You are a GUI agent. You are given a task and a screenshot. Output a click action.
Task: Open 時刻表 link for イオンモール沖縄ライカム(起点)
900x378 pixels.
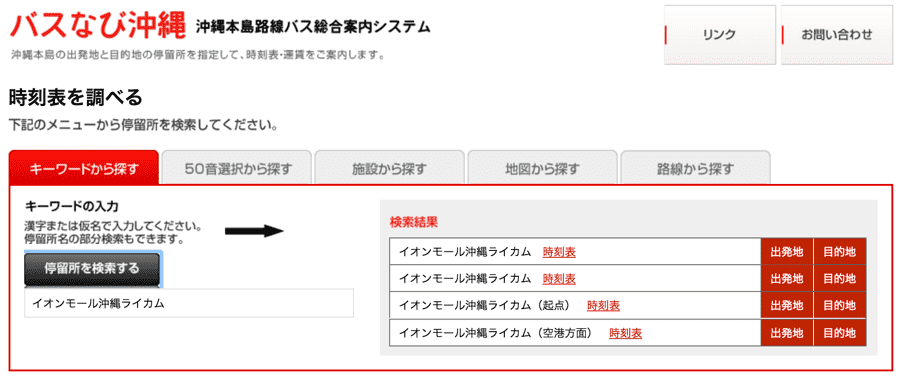[x=603, y=306]
